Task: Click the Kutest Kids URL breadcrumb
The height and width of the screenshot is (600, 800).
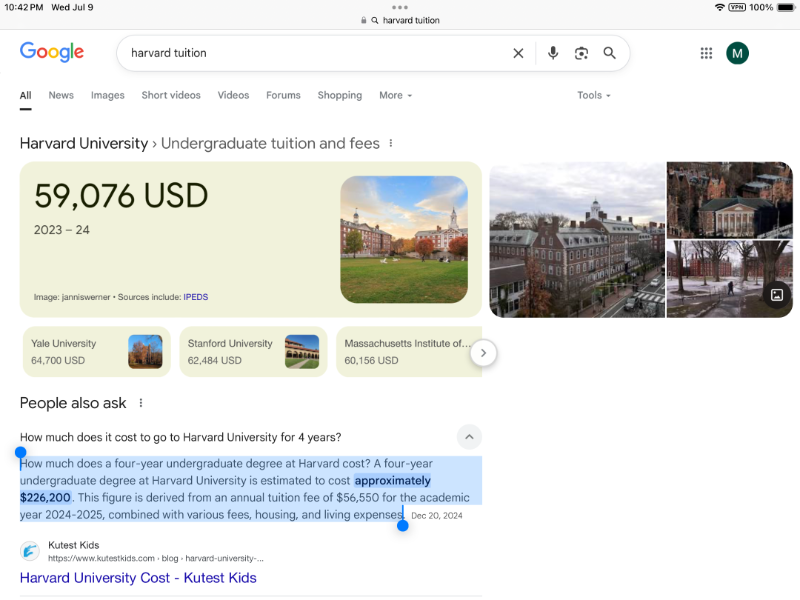Action: tap(156, 558)
